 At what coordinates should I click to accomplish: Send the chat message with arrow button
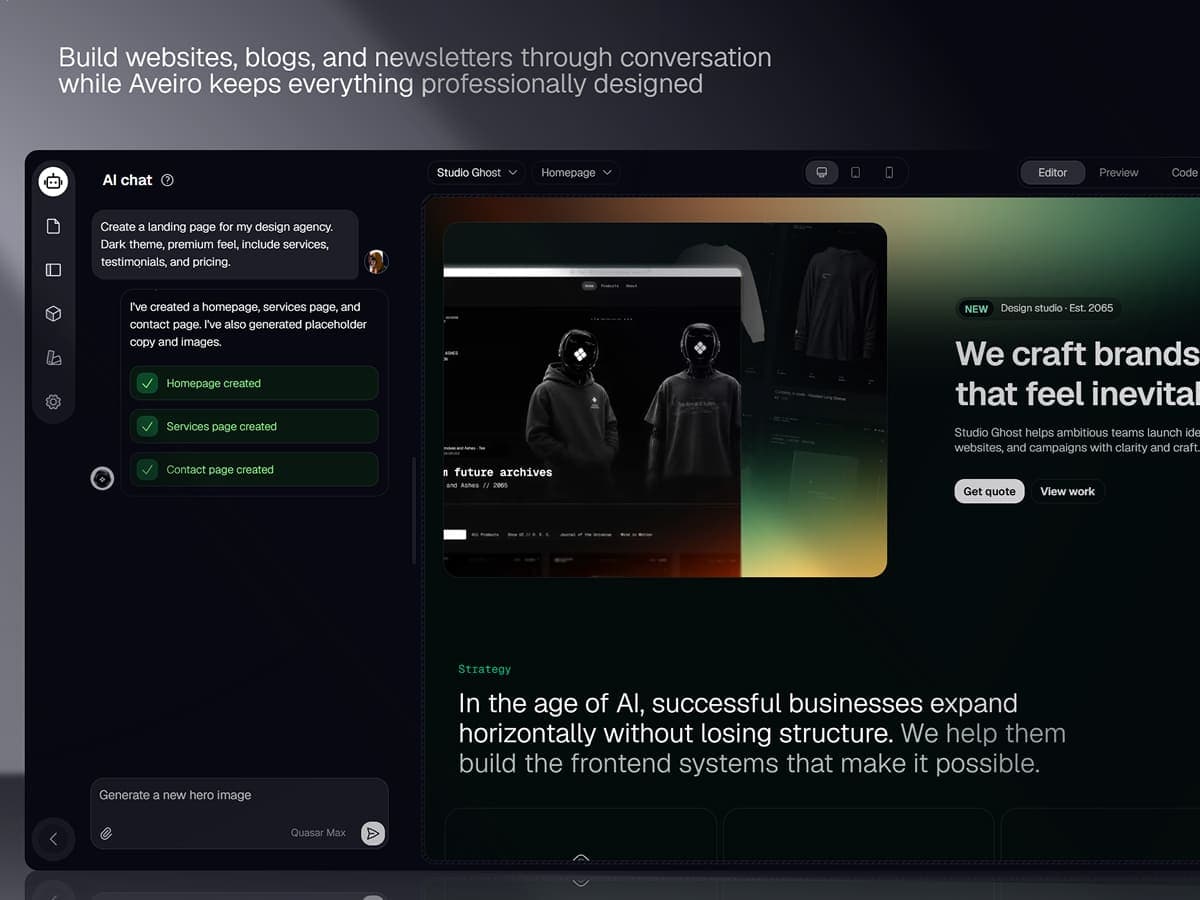click(x=372, y=833)
